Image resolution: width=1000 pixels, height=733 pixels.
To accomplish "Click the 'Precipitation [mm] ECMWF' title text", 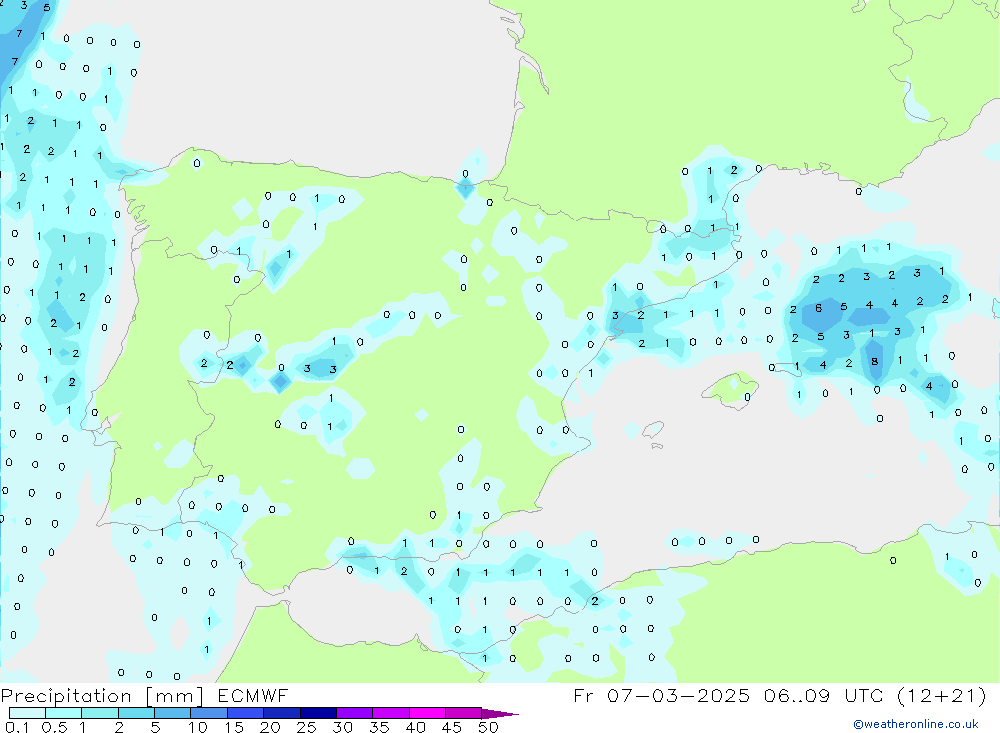I will coord(145,696).
